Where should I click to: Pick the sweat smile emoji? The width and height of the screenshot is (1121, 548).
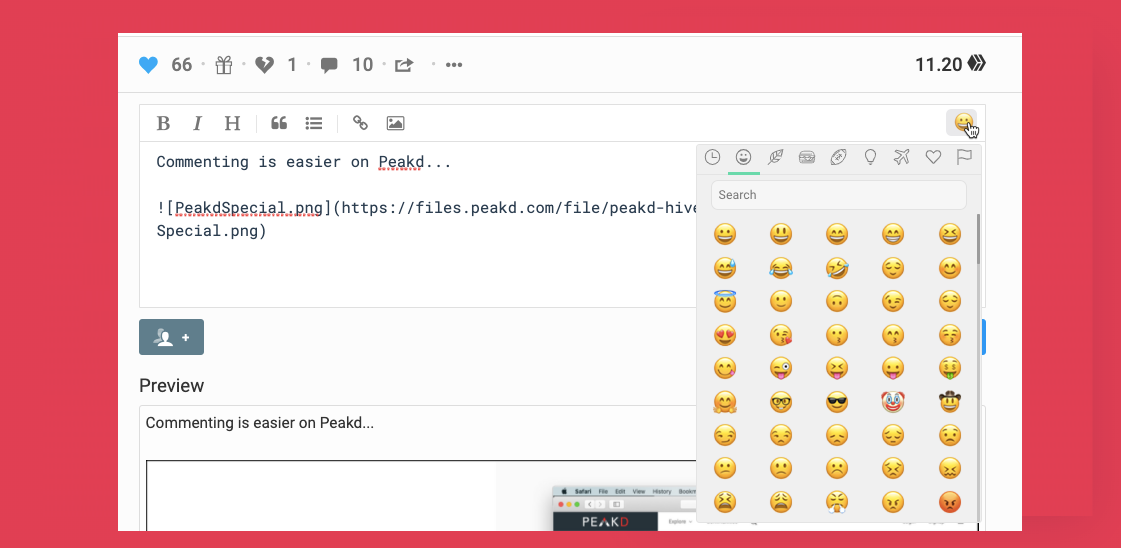pyautogui.click(x=725, y=268)
